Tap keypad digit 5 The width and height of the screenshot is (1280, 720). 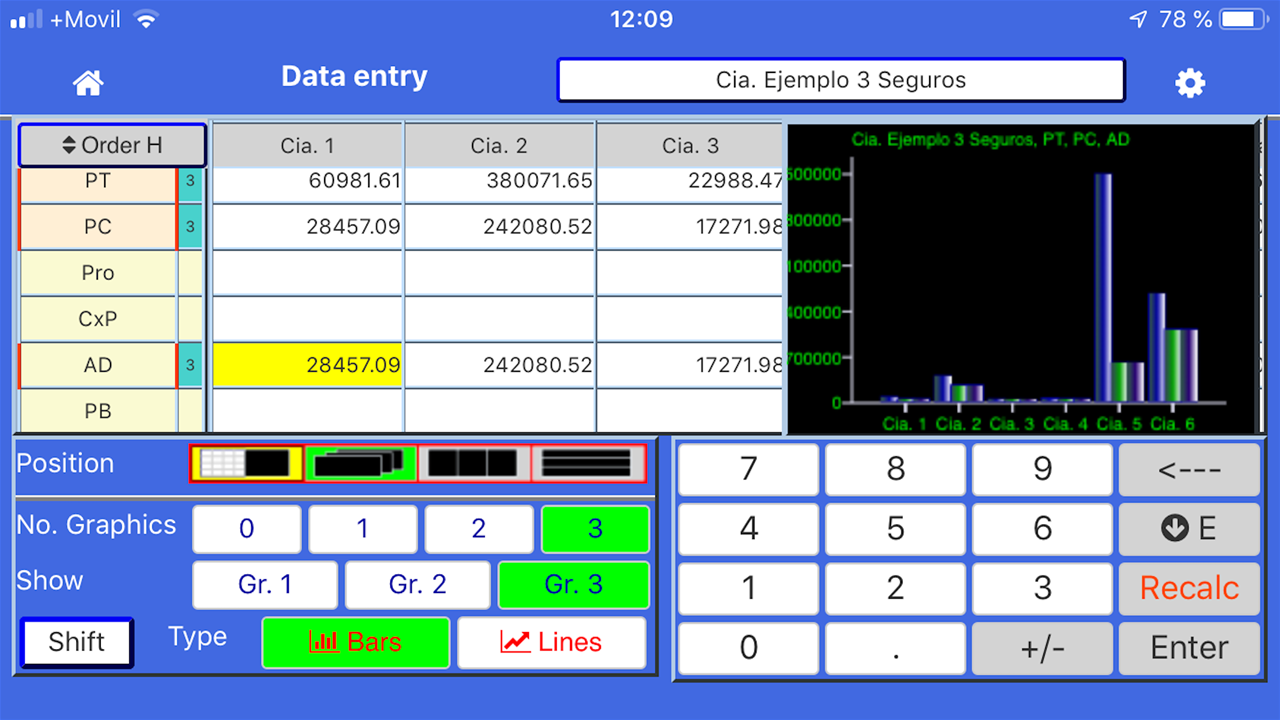pos(895,528)
